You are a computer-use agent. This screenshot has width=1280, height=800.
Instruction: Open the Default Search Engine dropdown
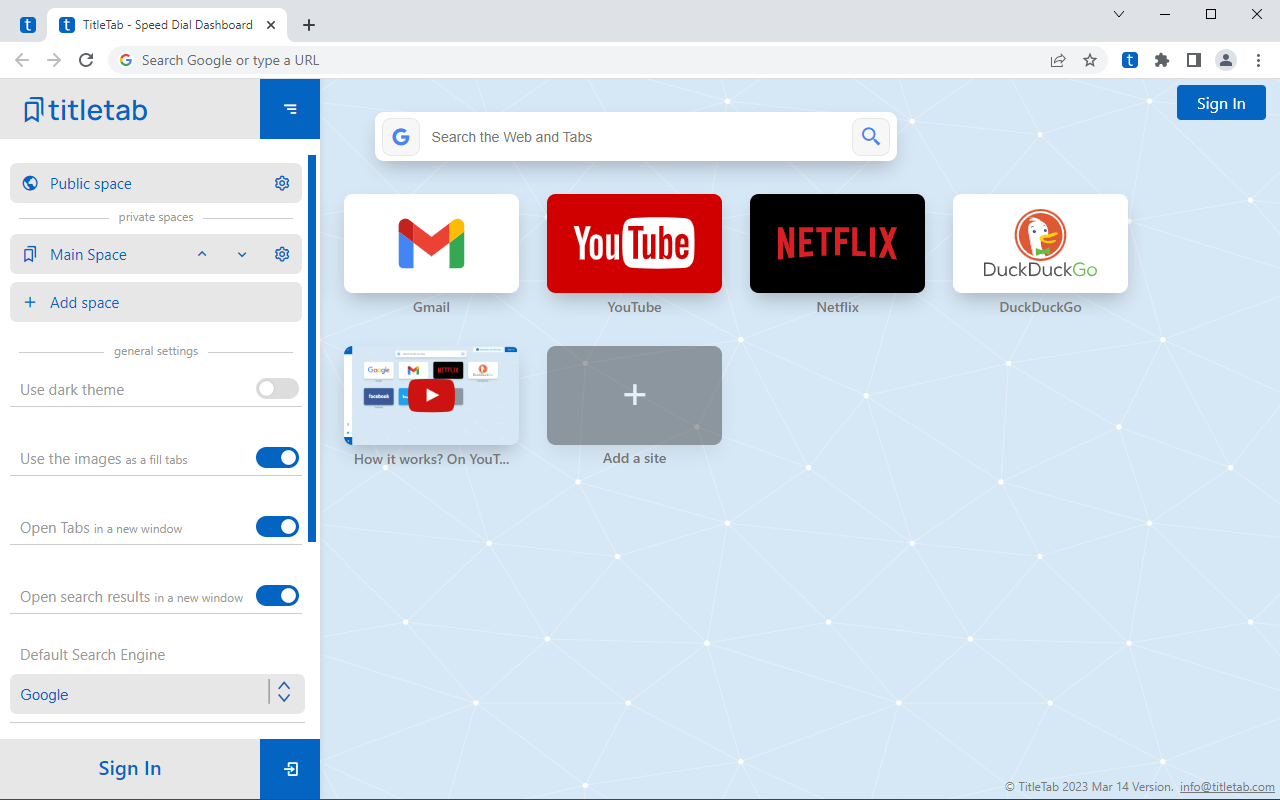157,694
